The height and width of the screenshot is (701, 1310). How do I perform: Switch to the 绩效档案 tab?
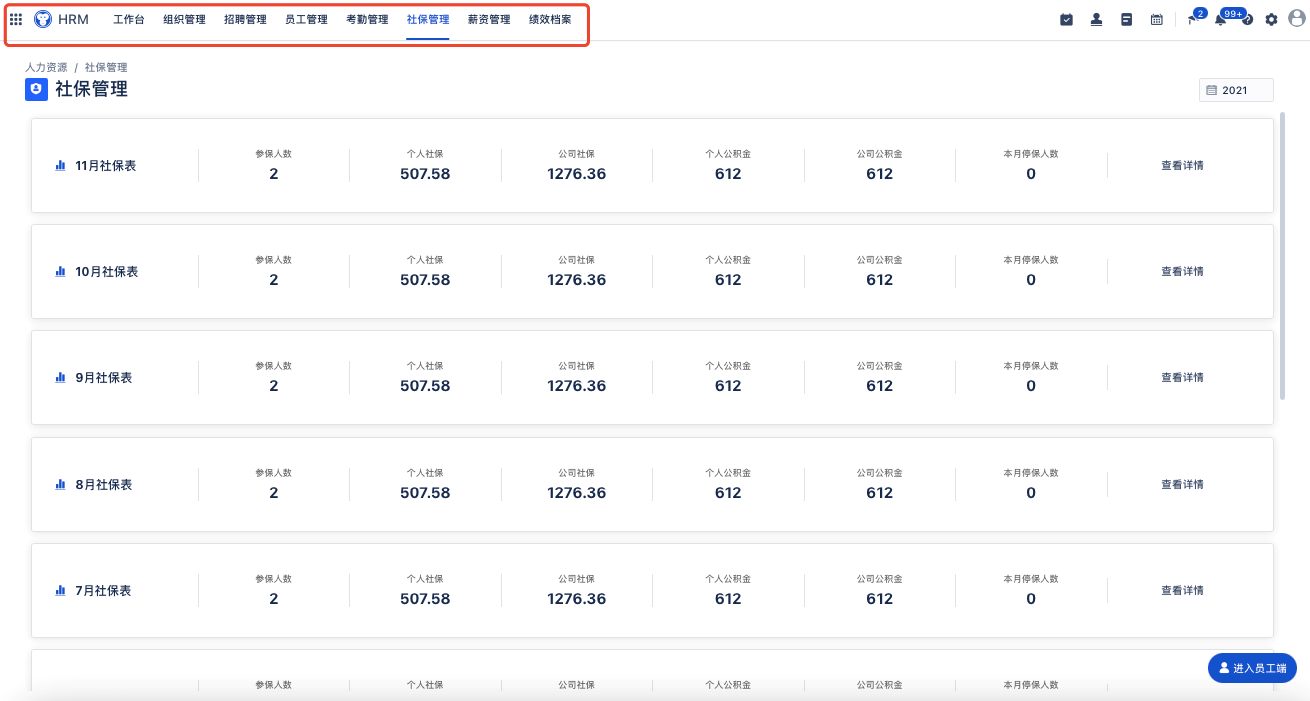pos(550,19)
